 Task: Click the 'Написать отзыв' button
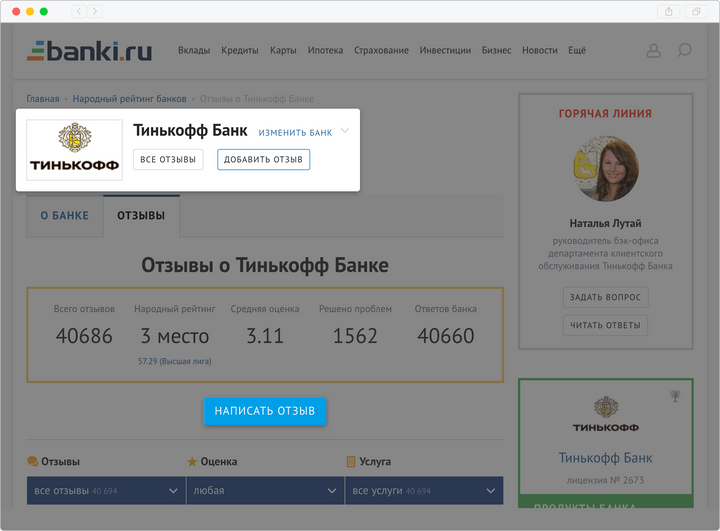[x=265, y=411]
